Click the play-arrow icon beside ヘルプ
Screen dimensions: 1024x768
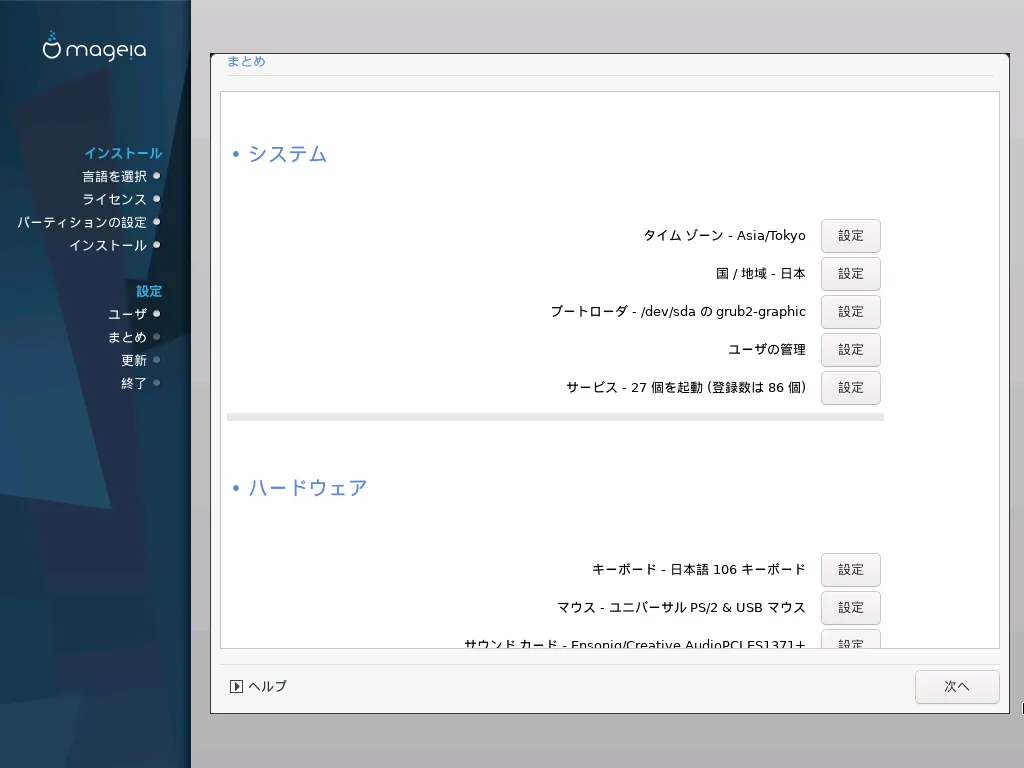pyautogui.click(x=236, y=686)
